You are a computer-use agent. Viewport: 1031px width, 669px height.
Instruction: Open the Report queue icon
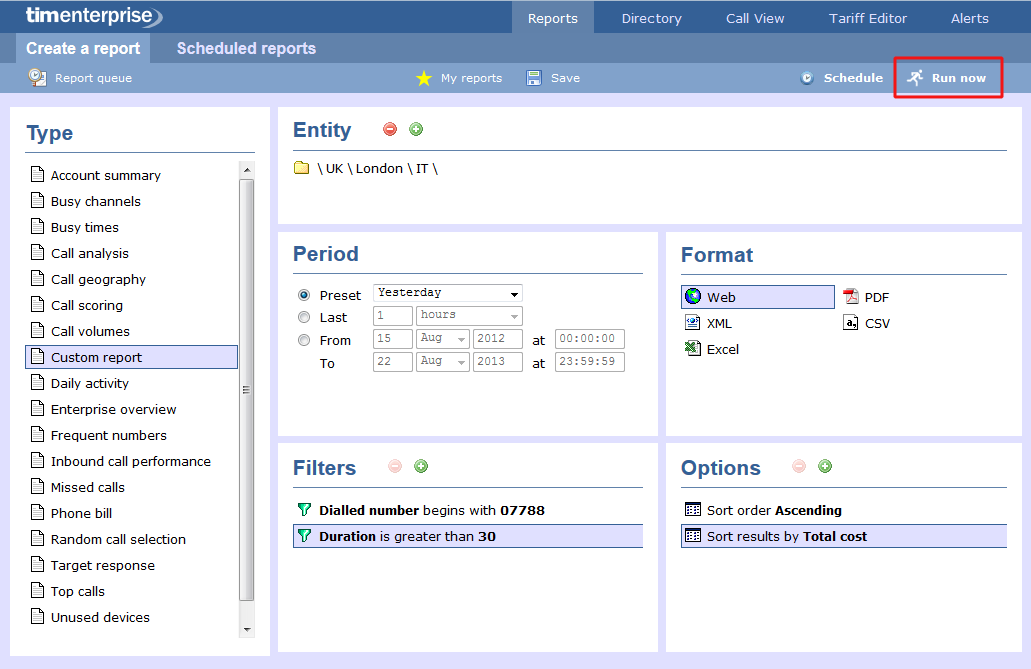37,77
